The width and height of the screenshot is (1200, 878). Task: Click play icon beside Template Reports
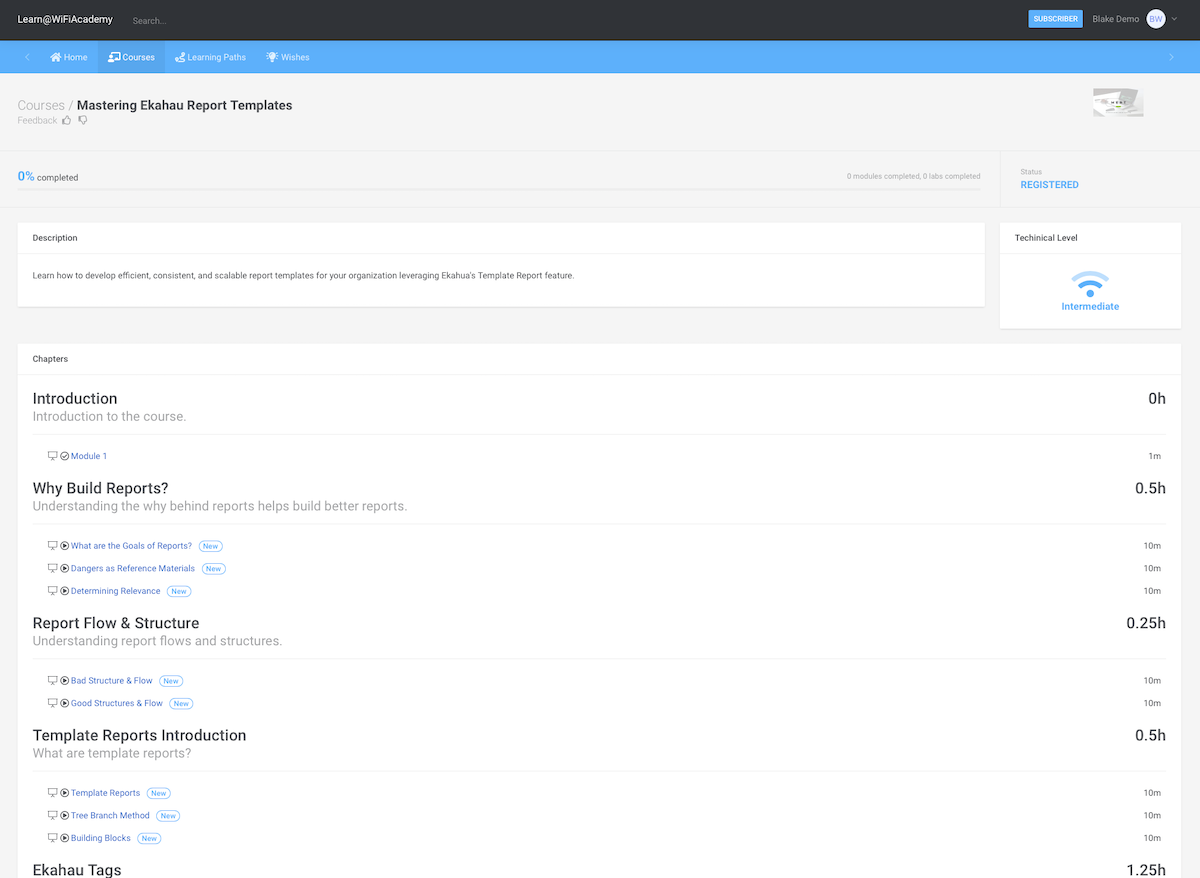[x=65, y=793]
